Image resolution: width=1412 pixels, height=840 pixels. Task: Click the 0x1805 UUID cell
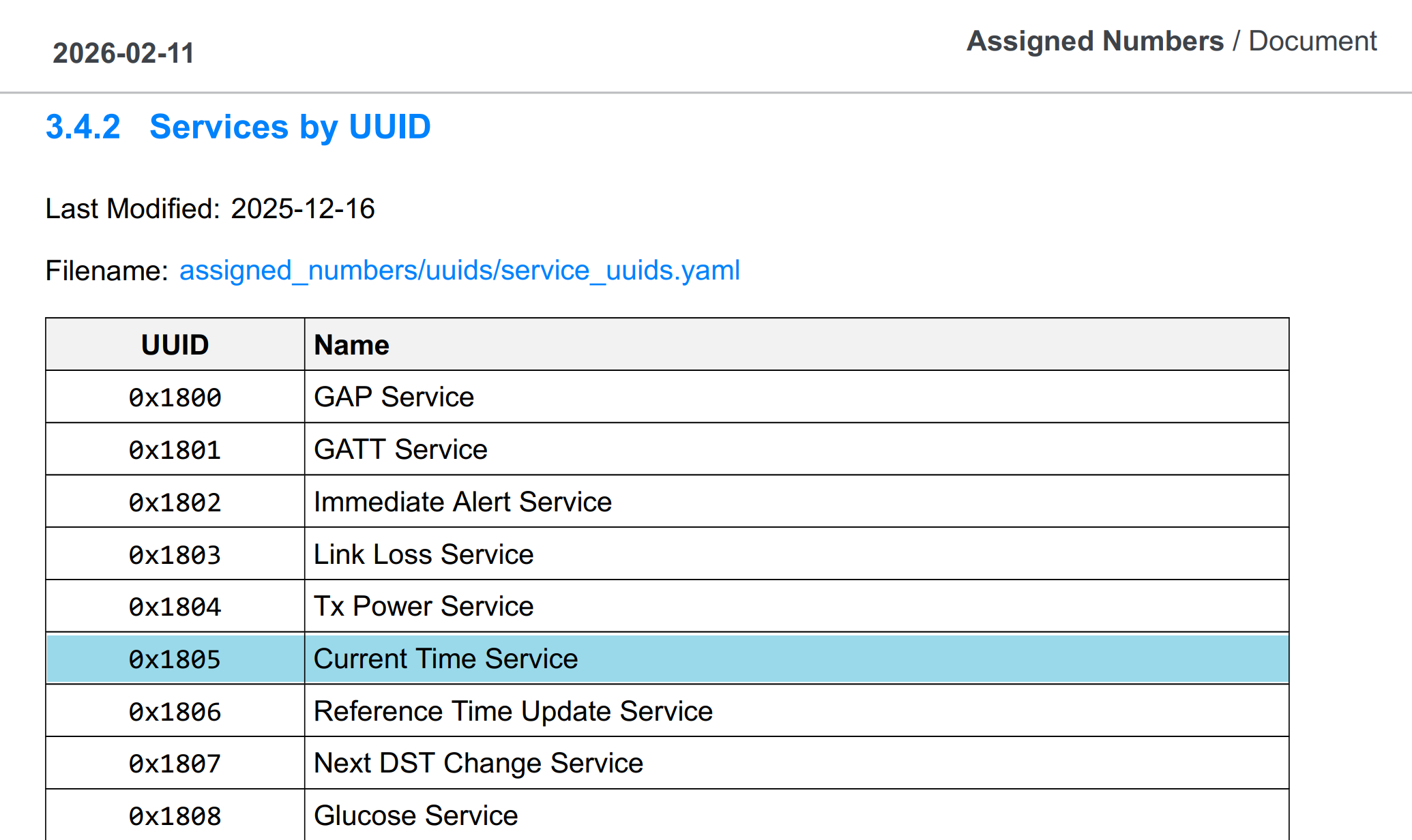click(x=175, y=659)
